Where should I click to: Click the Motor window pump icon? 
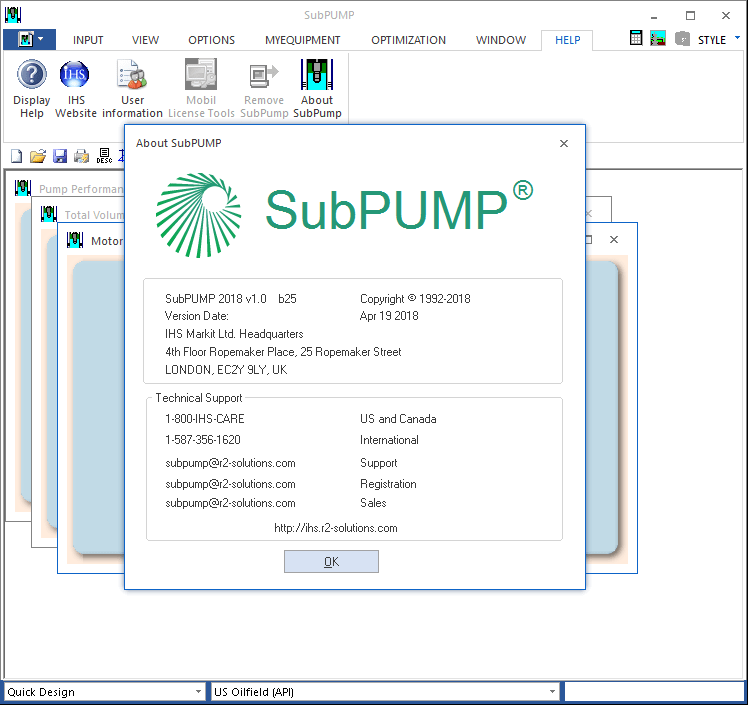point(75,240)
